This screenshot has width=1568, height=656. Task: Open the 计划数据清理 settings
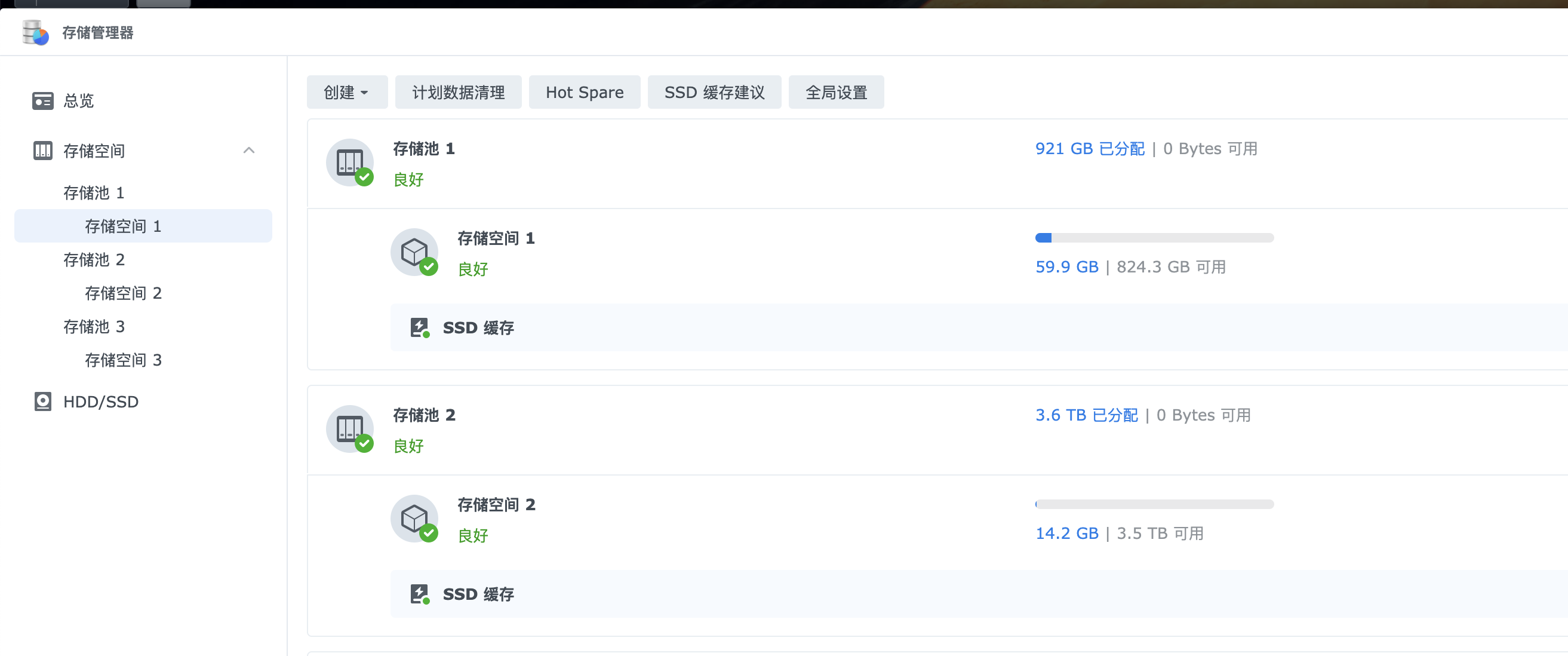coord(458,93)
